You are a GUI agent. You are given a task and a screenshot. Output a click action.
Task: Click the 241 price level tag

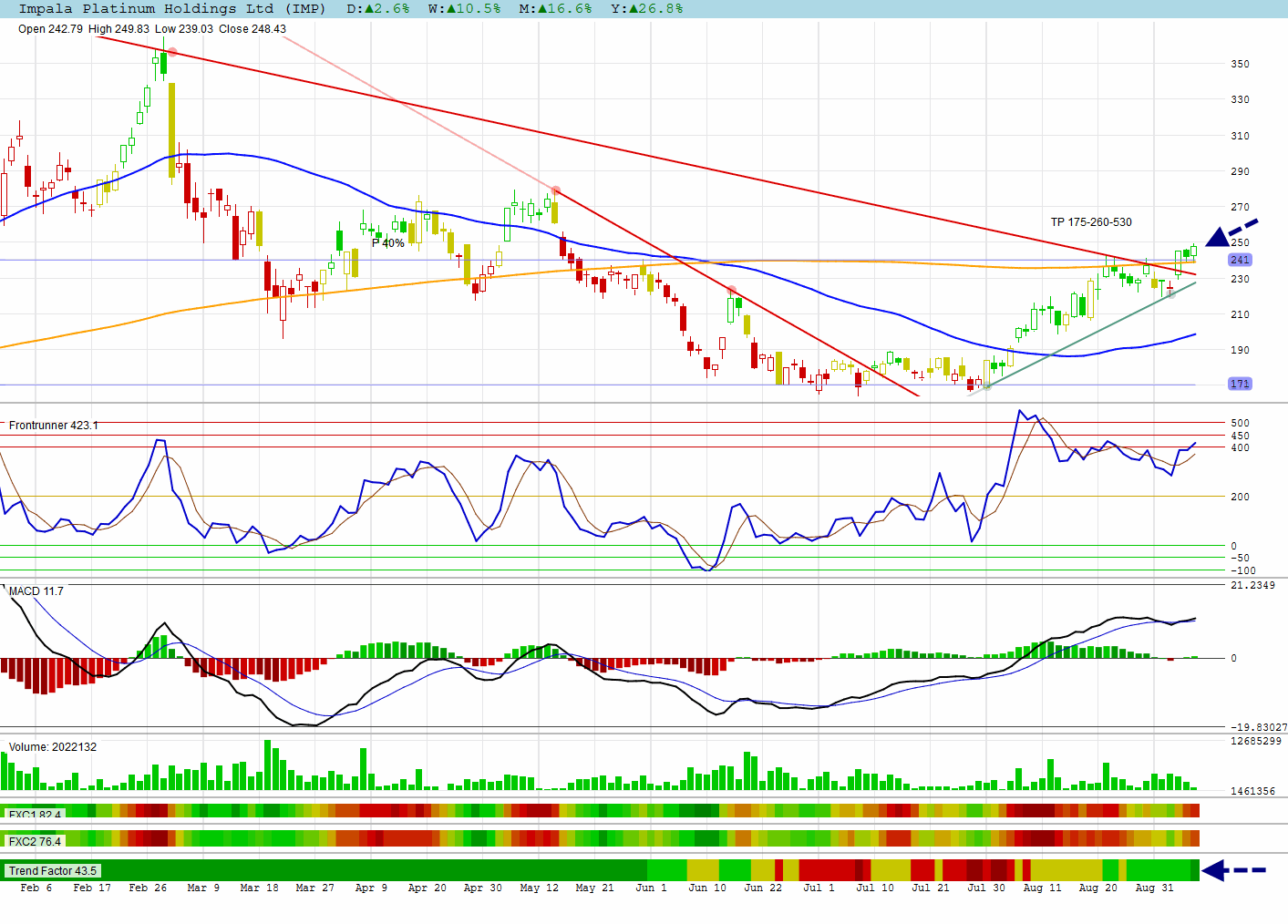pos(1240,260)
